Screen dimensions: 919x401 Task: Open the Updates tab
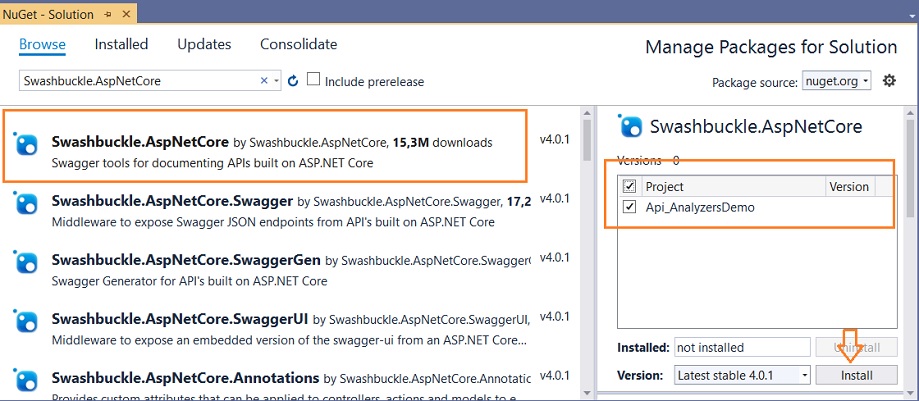(x=204, y=45)
